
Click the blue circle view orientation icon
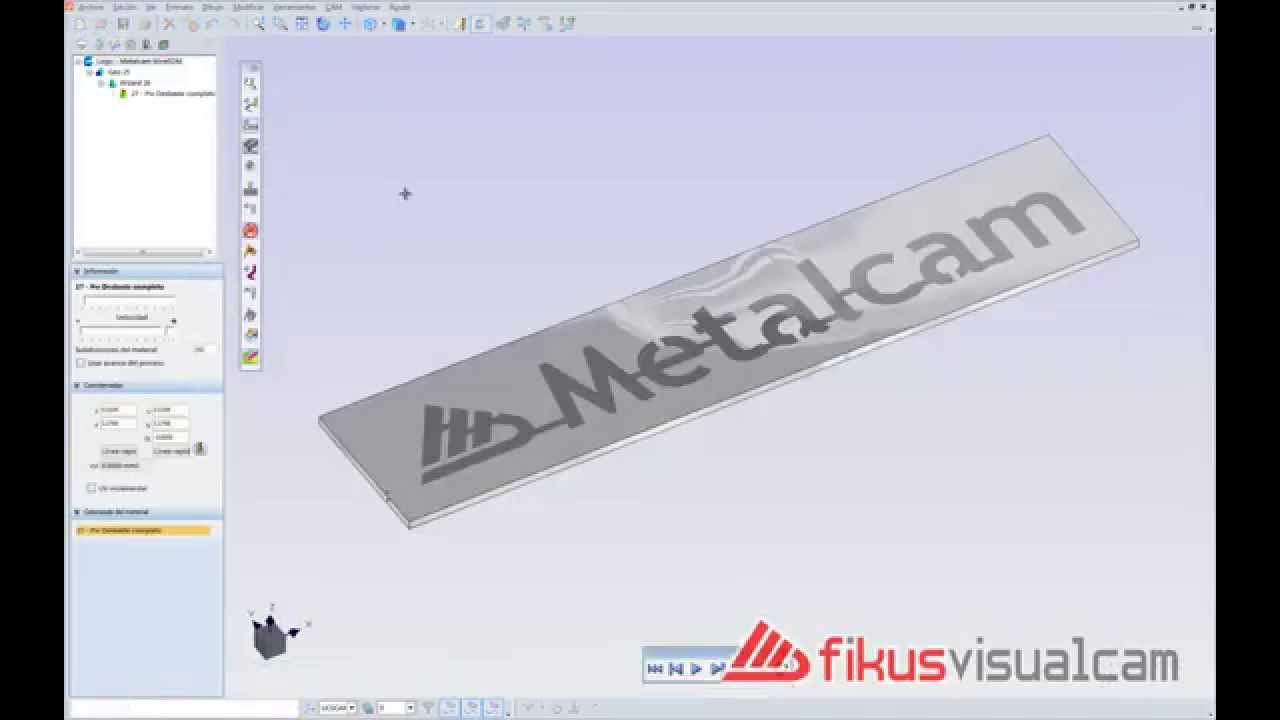pos(370,24)
